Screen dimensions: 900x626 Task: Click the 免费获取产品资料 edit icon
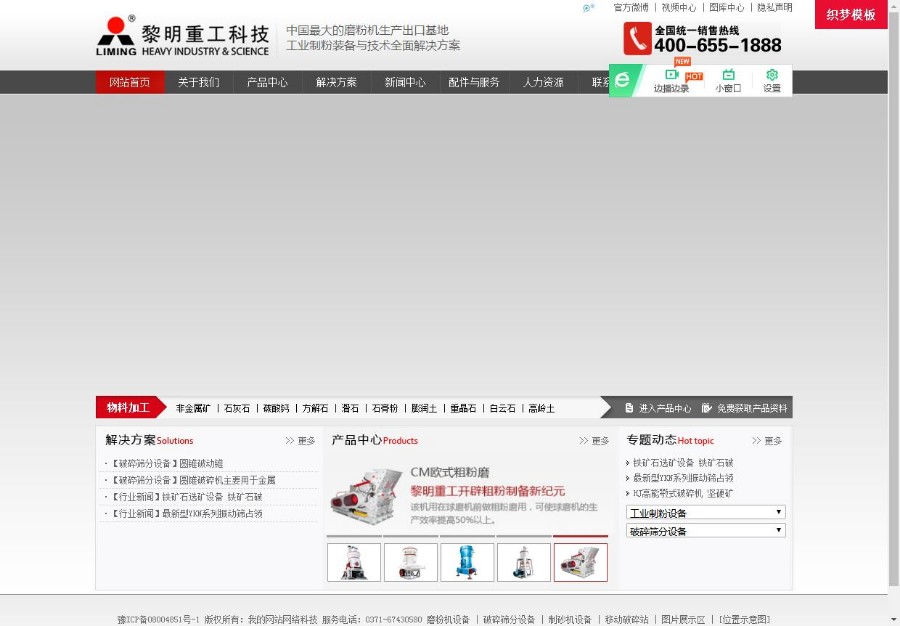[x=707, y=408]
